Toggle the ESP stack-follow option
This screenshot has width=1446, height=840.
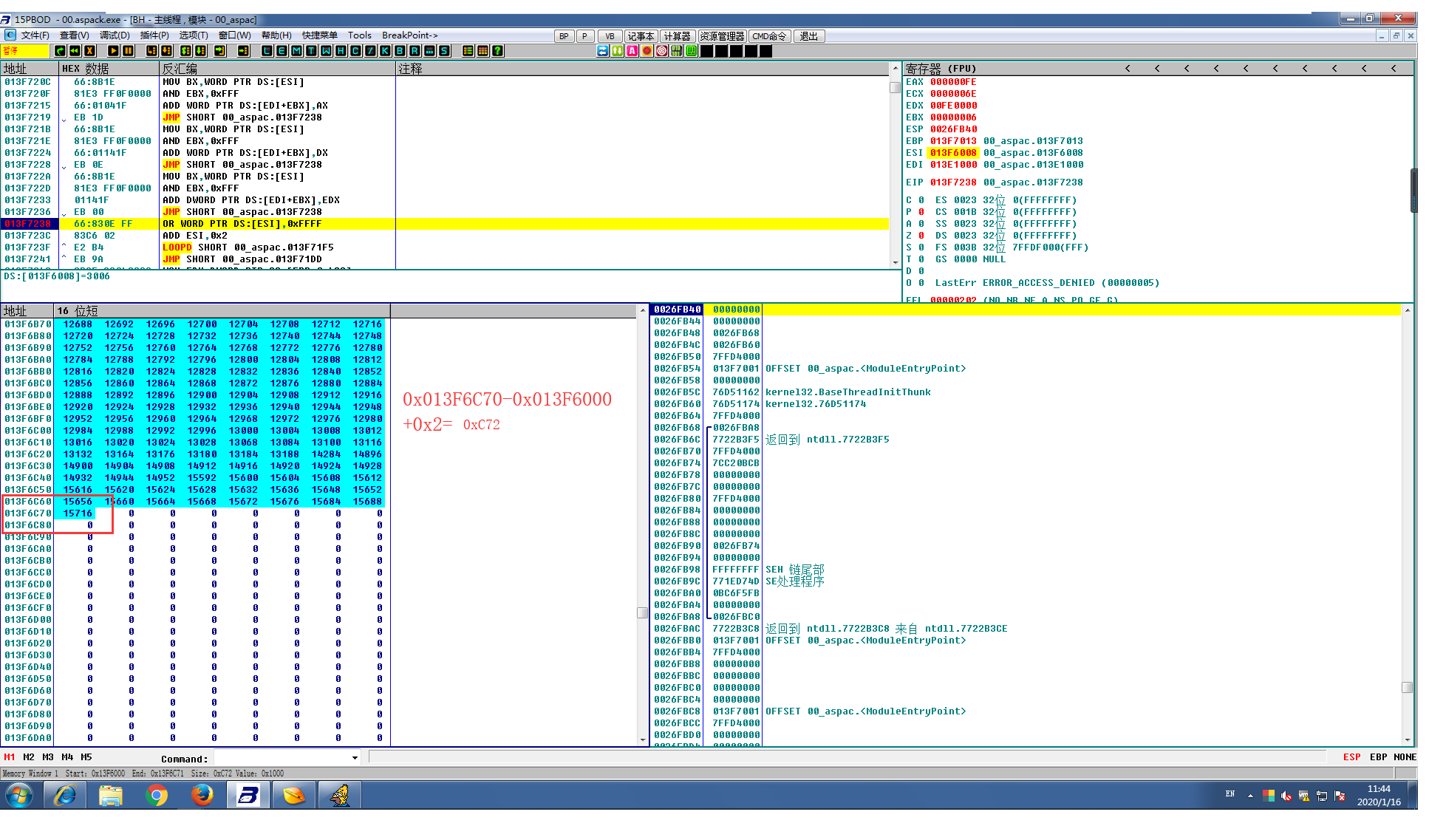1351,757
